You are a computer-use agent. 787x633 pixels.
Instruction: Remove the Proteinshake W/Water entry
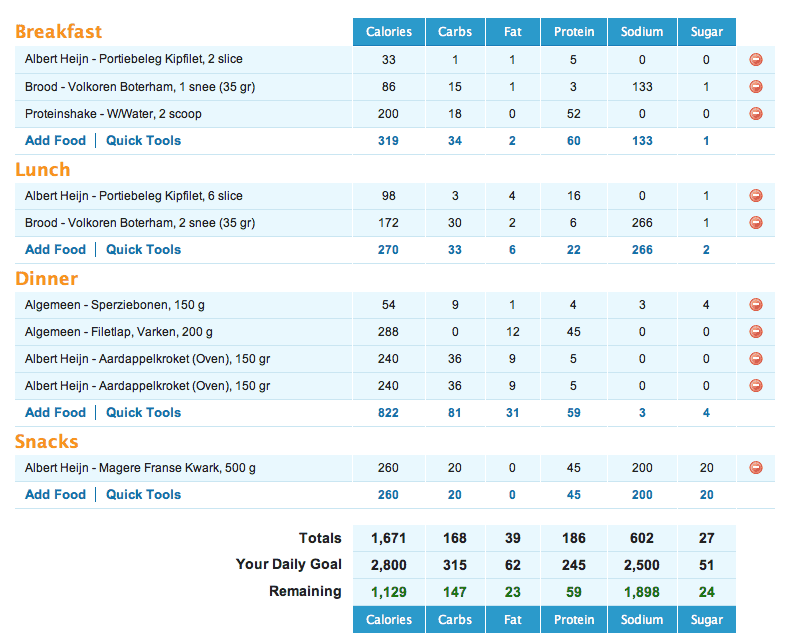[x=755, y=114]
